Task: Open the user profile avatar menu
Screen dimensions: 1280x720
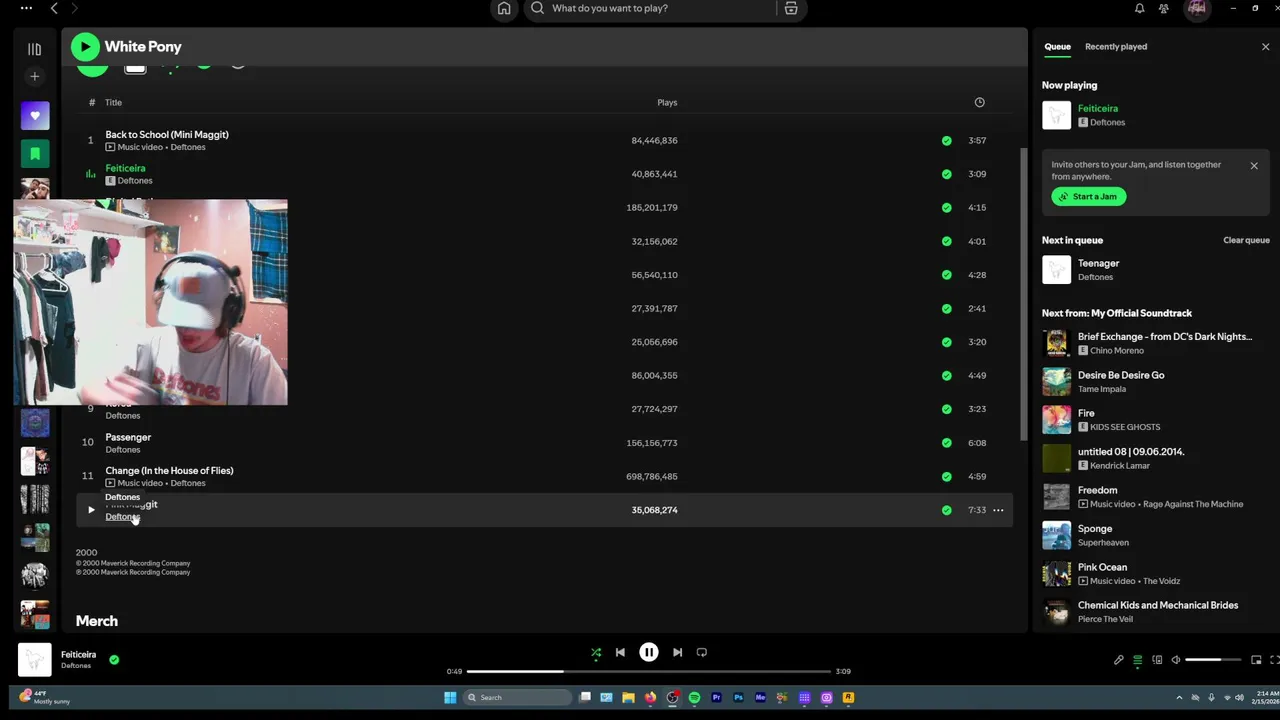Action: click(1197, 8)
